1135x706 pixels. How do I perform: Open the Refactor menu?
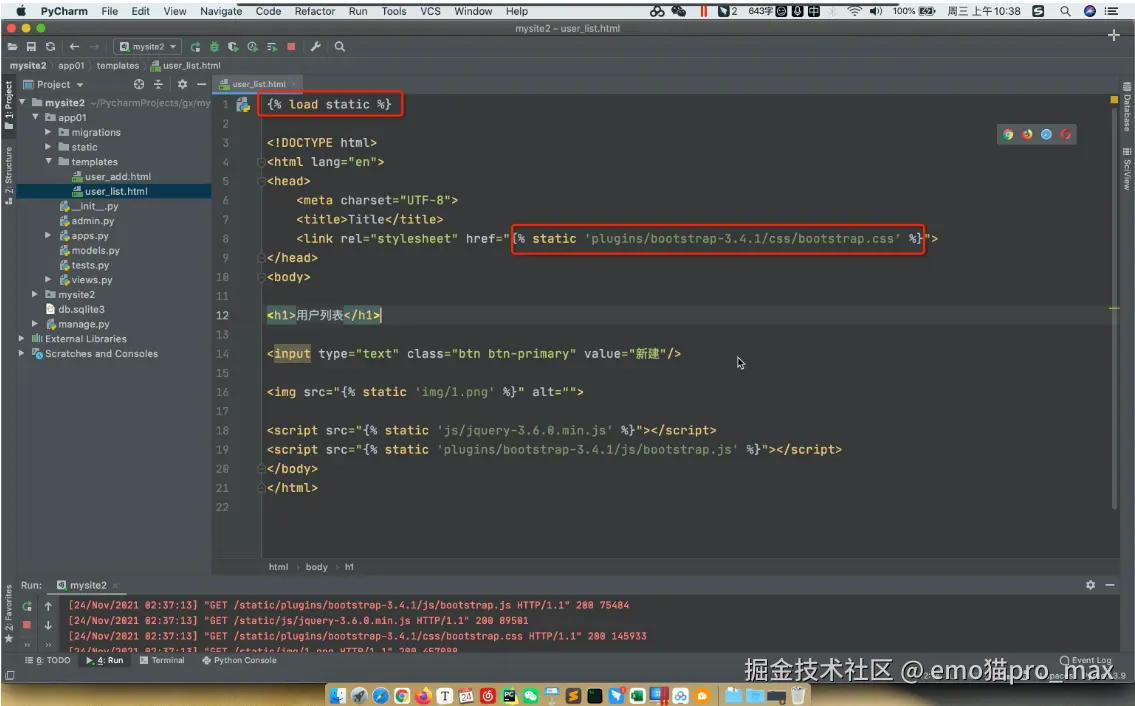tap(315, 11)
